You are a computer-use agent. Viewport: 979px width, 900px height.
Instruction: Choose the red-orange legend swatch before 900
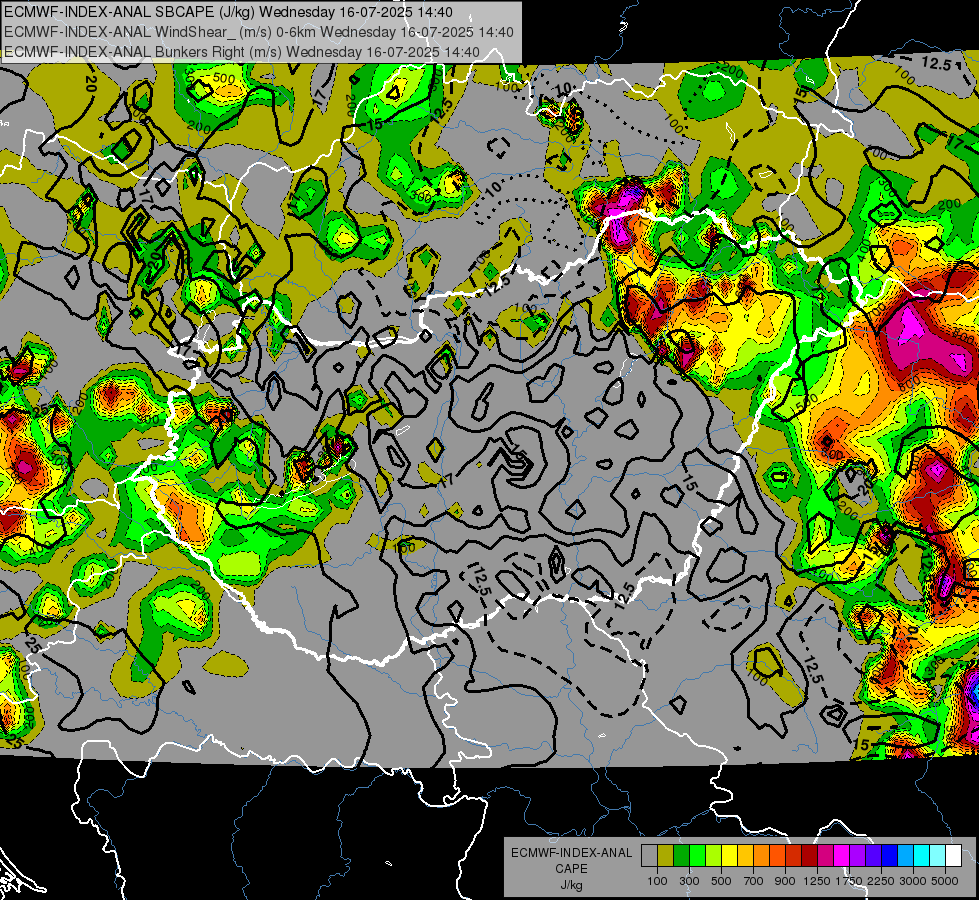(777, 856)
